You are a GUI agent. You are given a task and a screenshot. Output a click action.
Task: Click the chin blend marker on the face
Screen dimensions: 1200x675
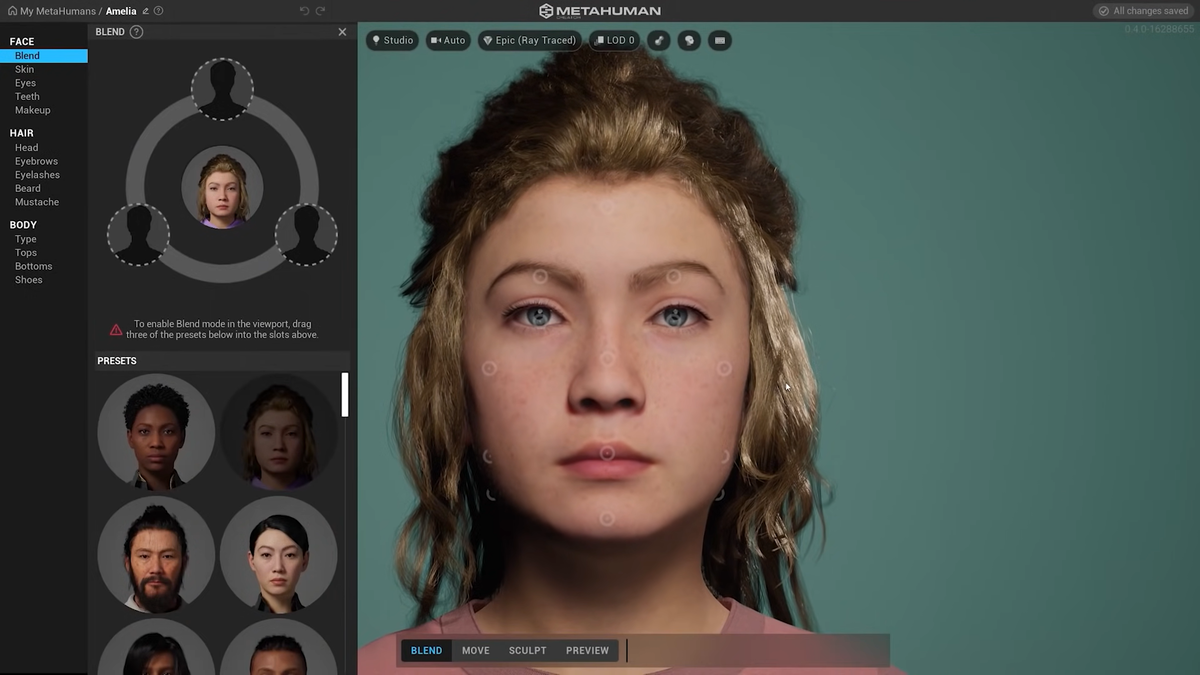[606, 518]
